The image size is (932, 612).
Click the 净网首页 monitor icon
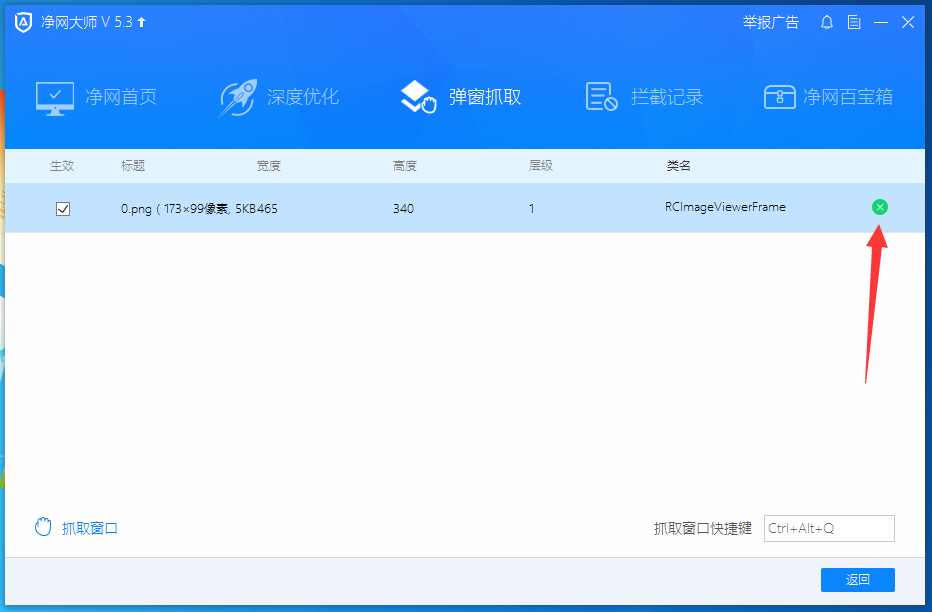coord(54,96)
